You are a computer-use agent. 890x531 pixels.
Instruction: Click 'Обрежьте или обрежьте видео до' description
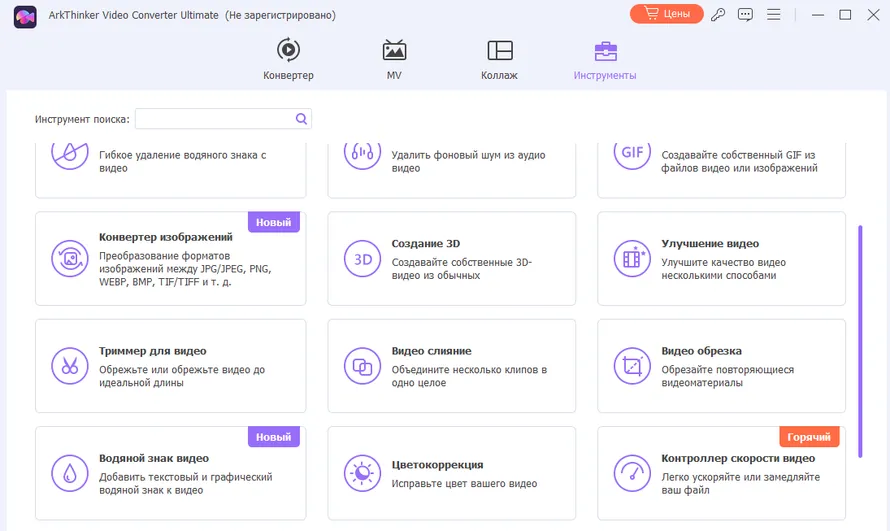[182, 376]
